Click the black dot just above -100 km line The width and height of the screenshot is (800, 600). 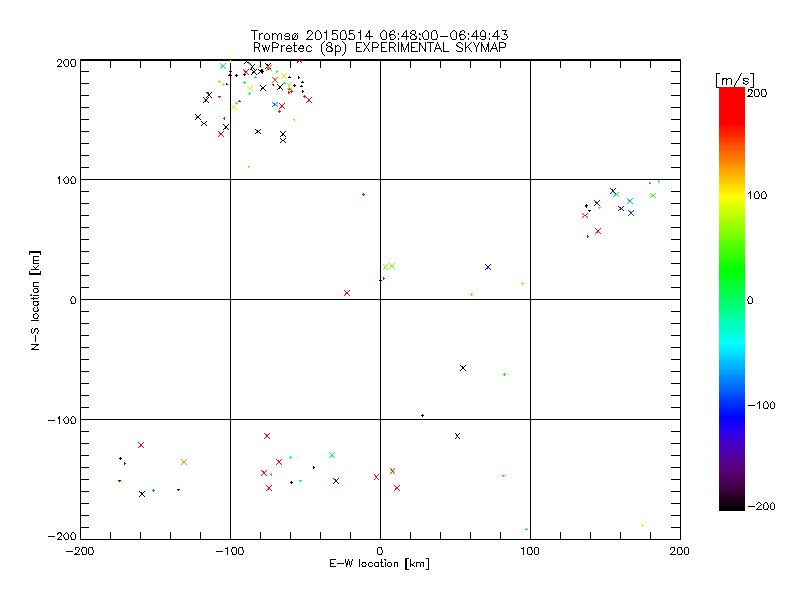tap(422, 415)
